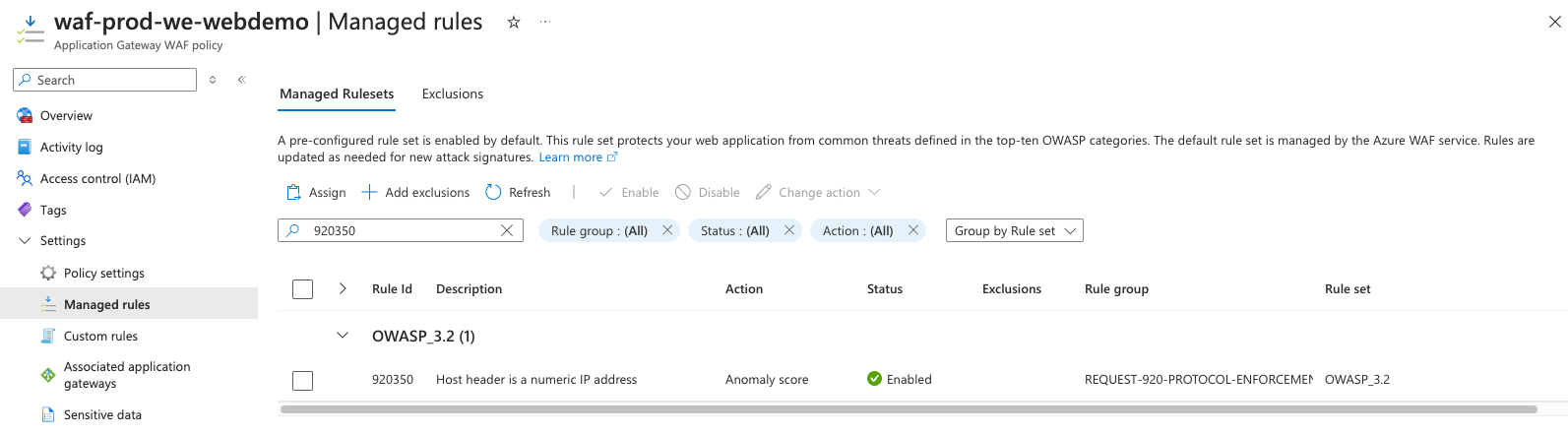Viewport: 1568px width, 435px height.
Task: Open the Status : (All) filter
Action: click(734, 230)
